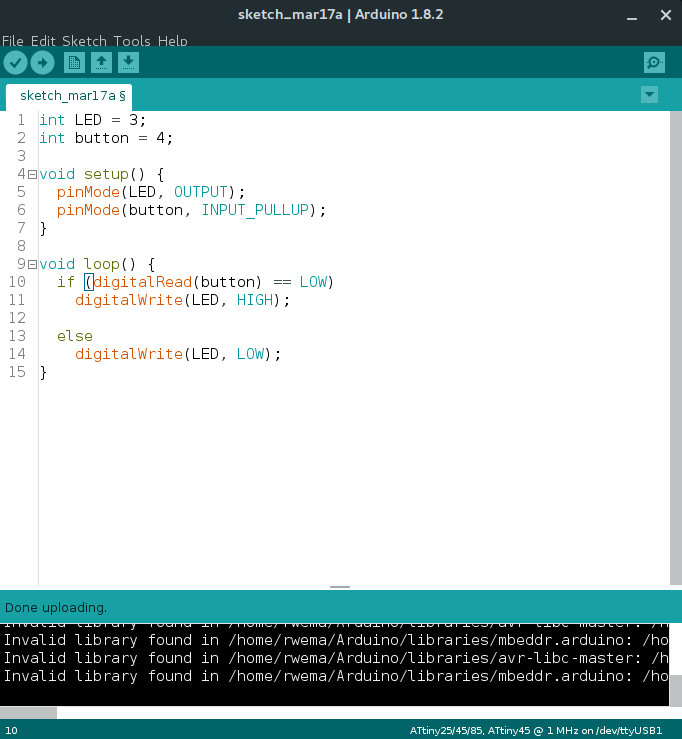Screen dimensions: 682x739
Task: Click 'digitalWrite' in the 'LED, LOW' line
Action: pos(129,354)
